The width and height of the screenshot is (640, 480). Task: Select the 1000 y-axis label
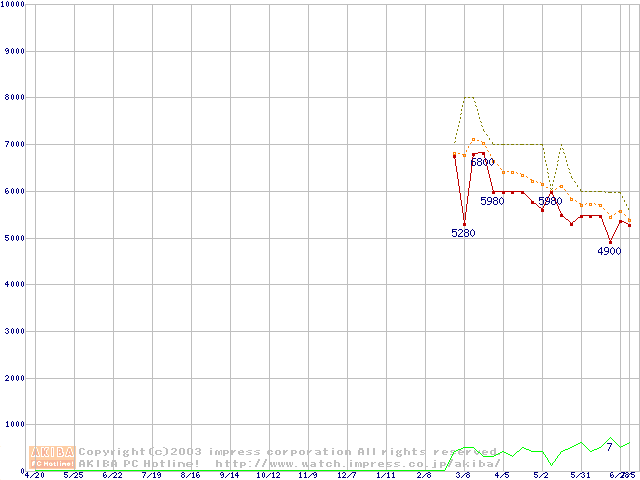pos(15,425)
